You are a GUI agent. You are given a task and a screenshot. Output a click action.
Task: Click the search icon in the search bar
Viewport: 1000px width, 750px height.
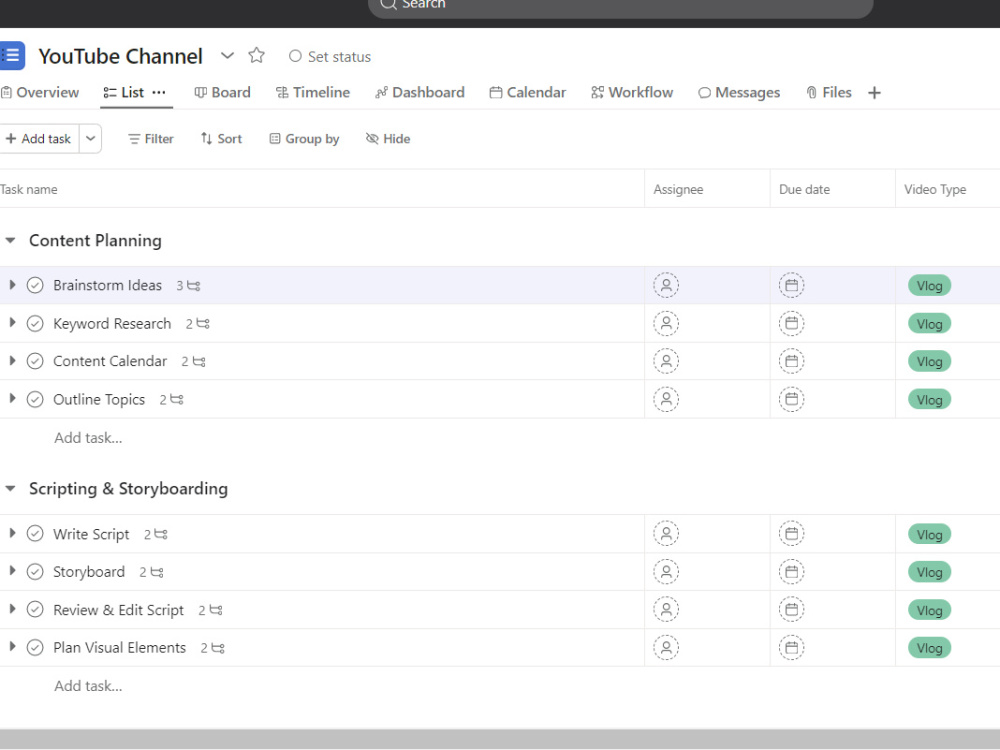[387, 6]
